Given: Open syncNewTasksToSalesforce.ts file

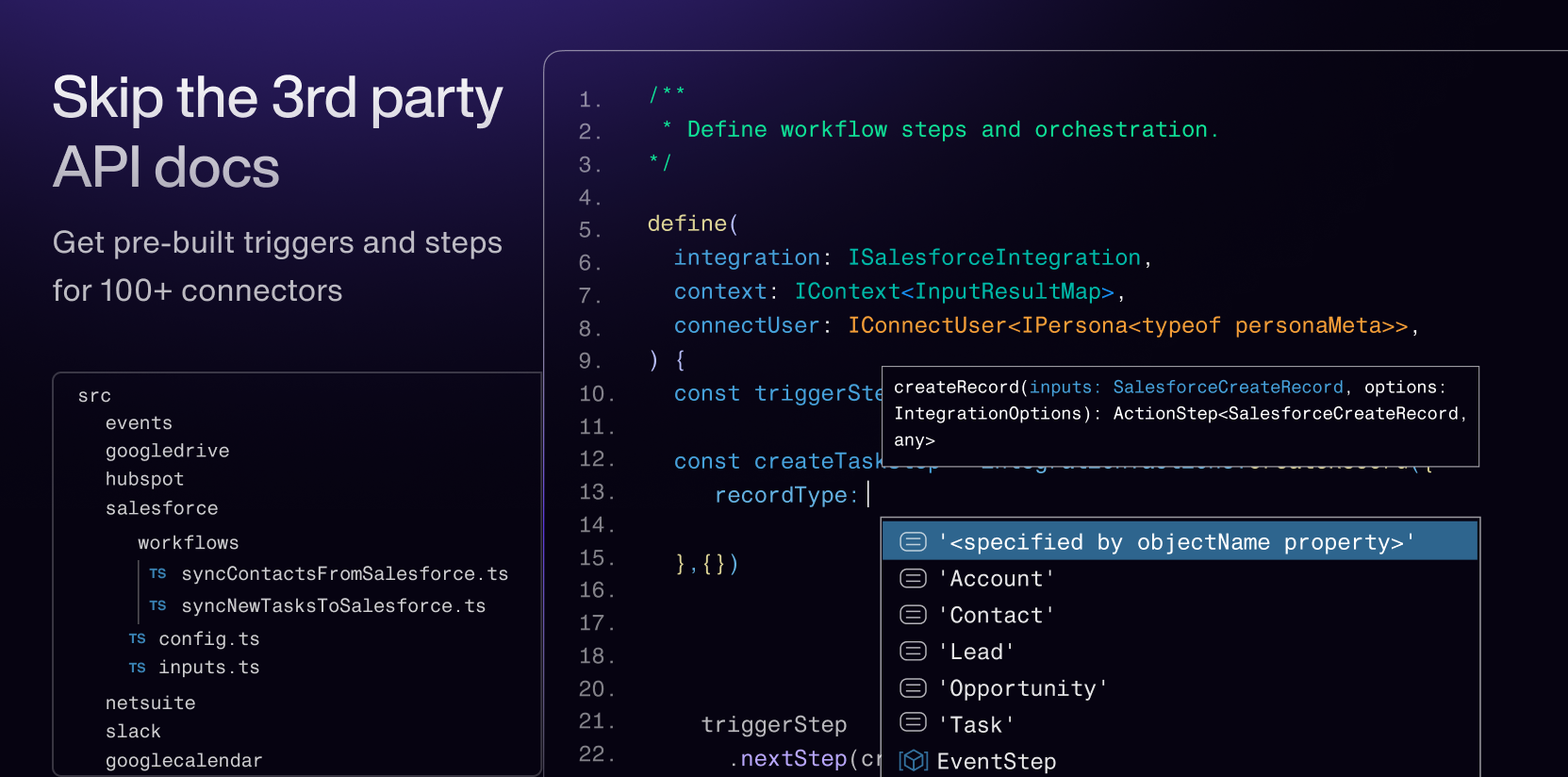Looking at the screenshot, I should click(x=333, y=606).
